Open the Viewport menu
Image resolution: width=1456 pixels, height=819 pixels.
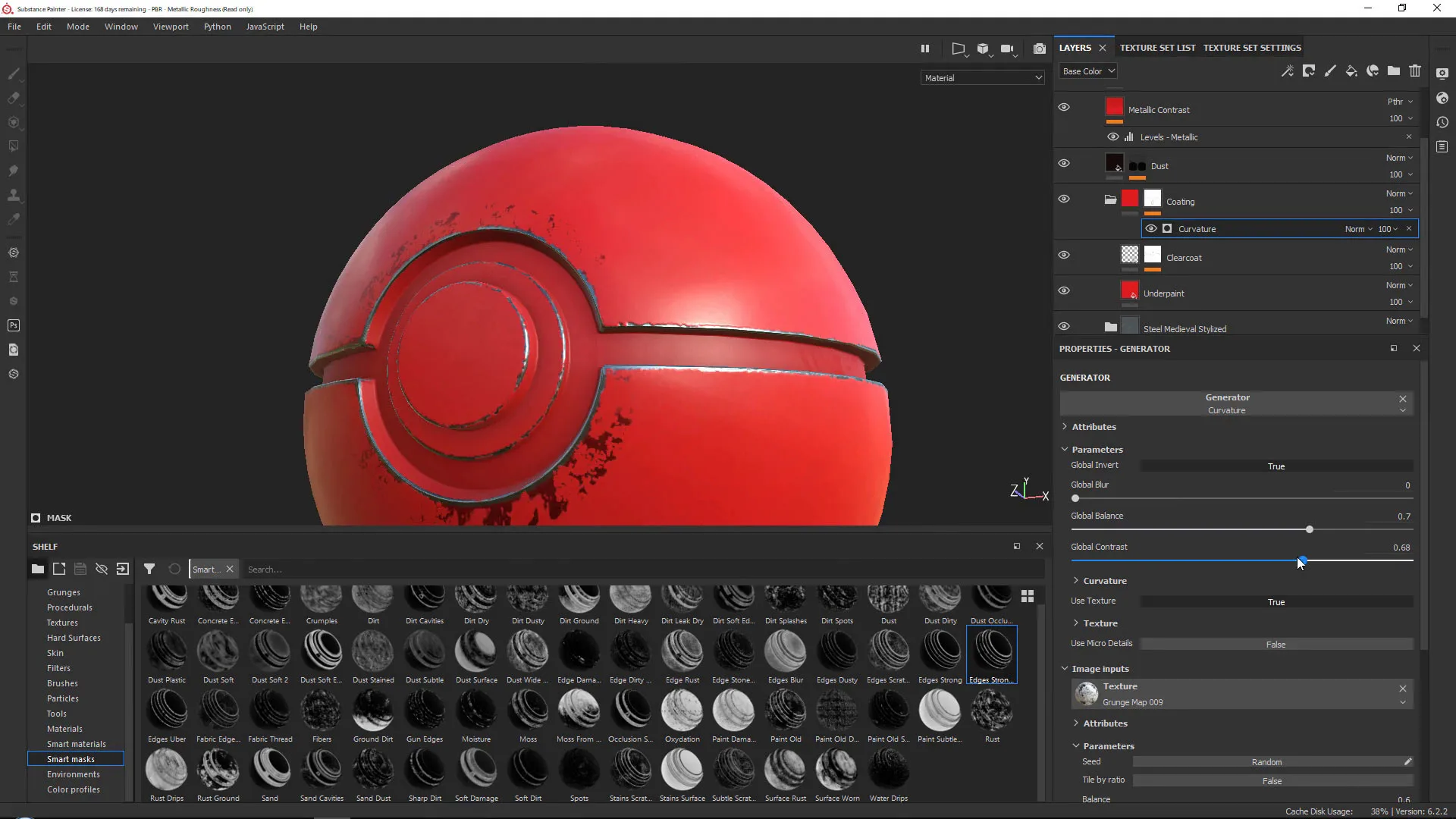tap(171, 27)
